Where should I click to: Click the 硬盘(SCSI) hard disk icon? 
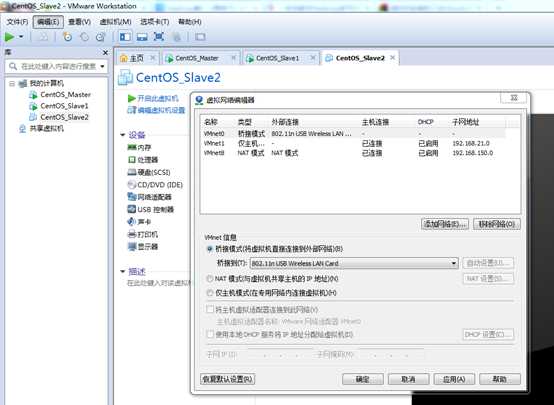click(132, 172)
